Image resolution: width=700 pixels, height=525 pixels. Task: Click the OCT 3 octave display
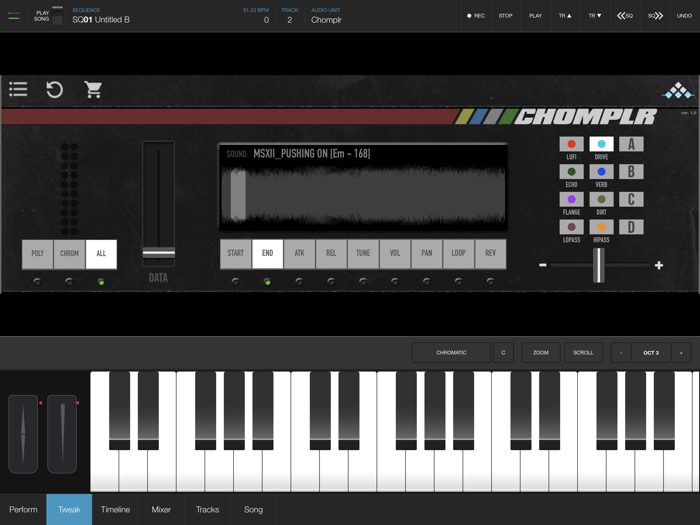point(651,353)
